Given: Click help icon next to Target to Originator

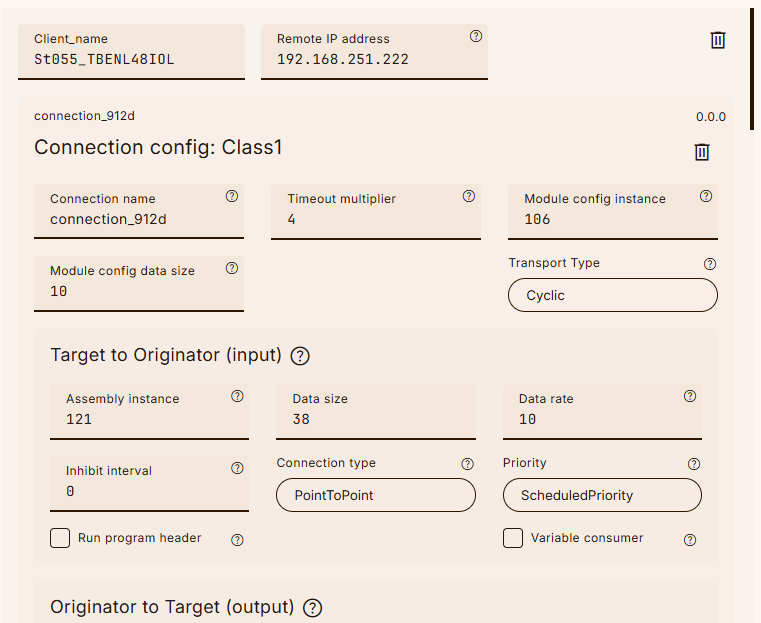Looking at the screenshot, I should coord(300,356).
